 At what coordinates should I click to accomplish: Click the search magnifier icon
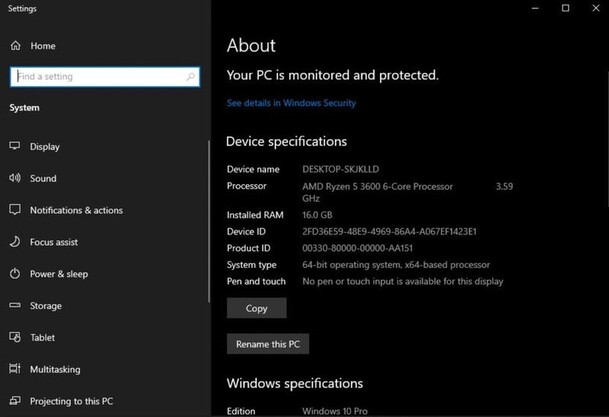point(191,77)
